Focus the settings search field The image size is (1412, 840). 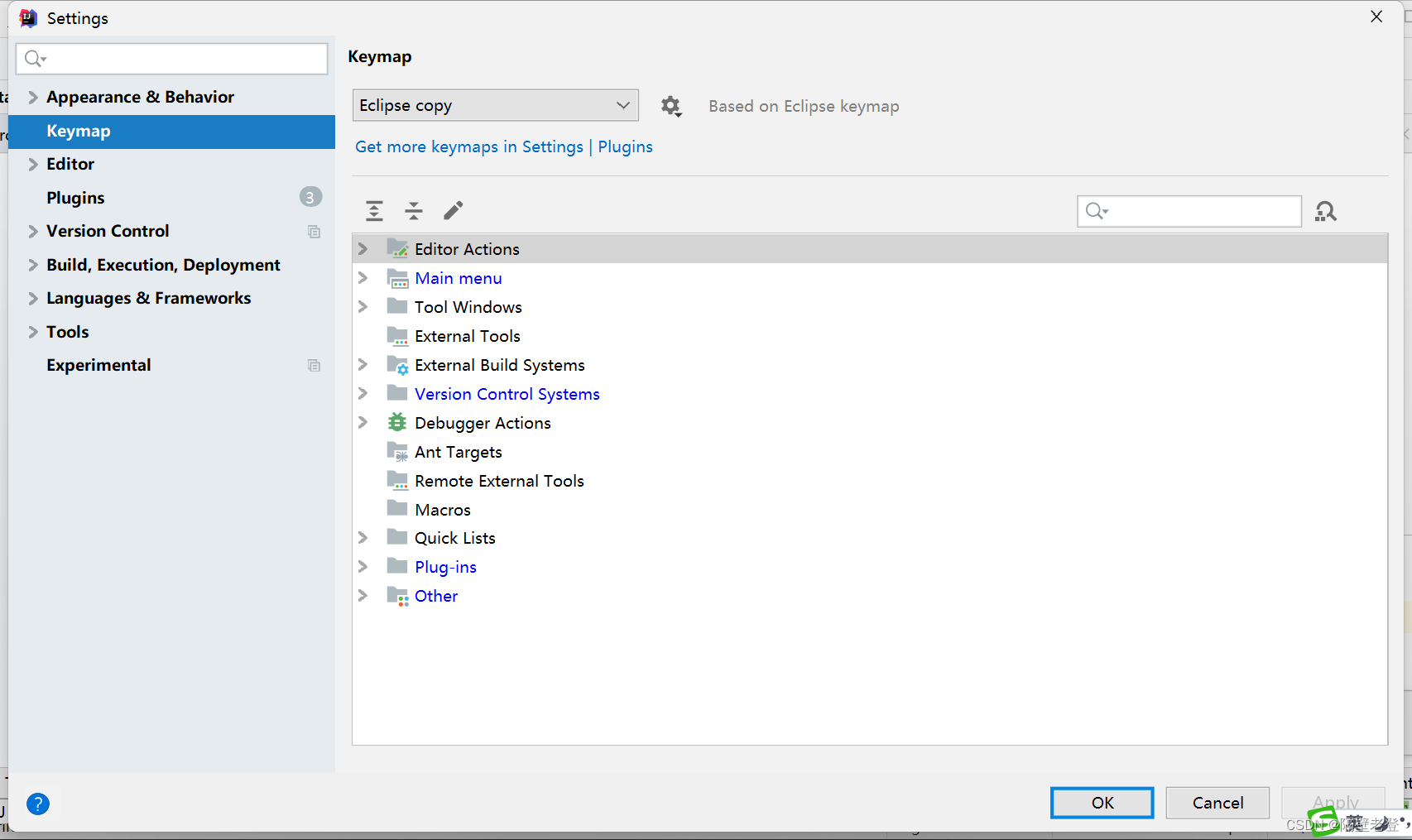coord(172,59)
